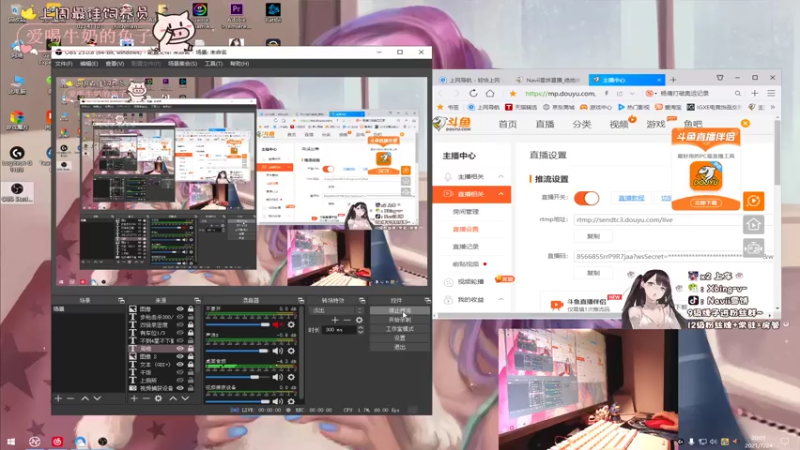Screen dimensions: 800x450
Task: Open the gear settings next to the red muted speaker
Action: point(291,324)
